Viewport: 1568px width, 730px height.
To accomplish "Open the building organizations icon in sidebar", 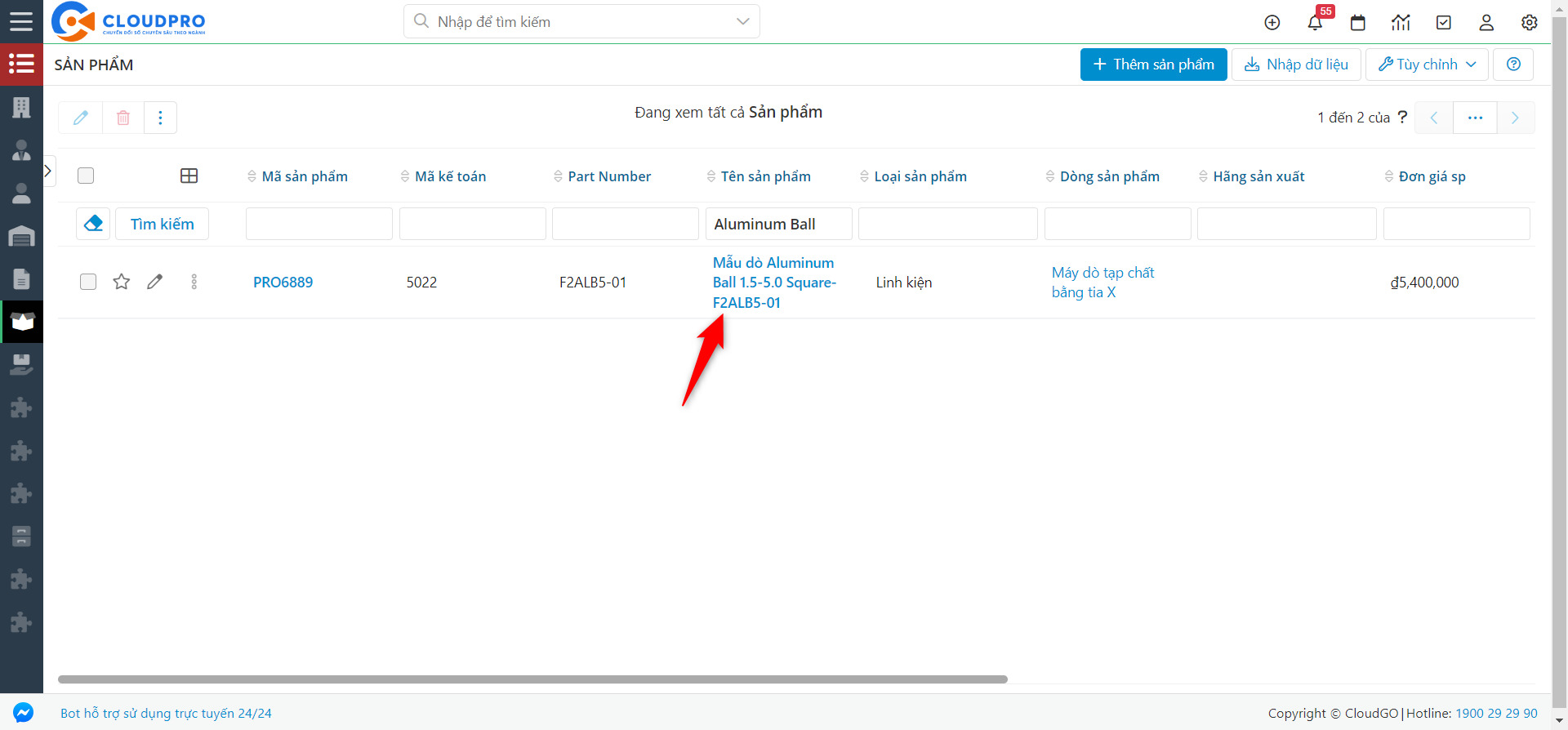I will tap(21, 107).
